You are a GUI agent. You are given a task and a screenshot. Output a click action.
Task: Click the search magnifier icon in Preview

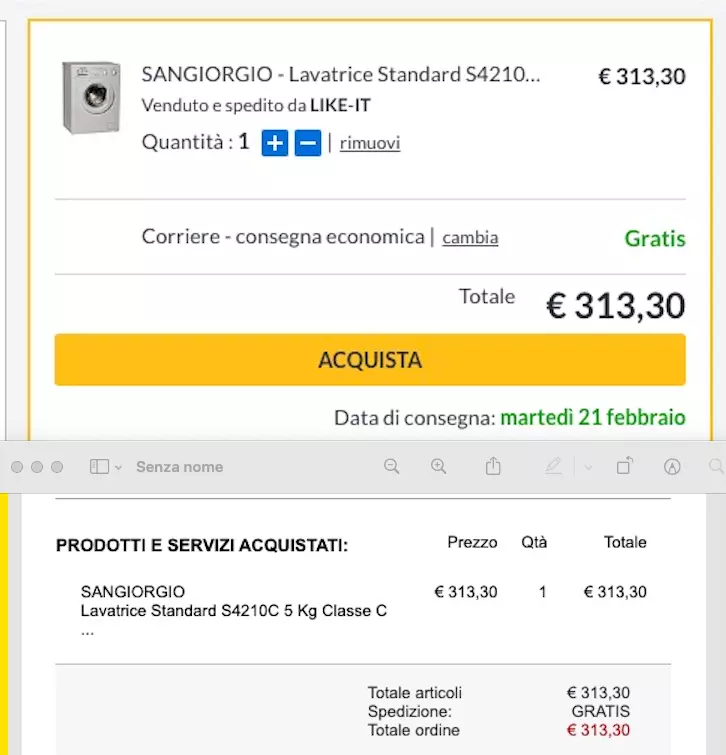(x=716, y=467)
